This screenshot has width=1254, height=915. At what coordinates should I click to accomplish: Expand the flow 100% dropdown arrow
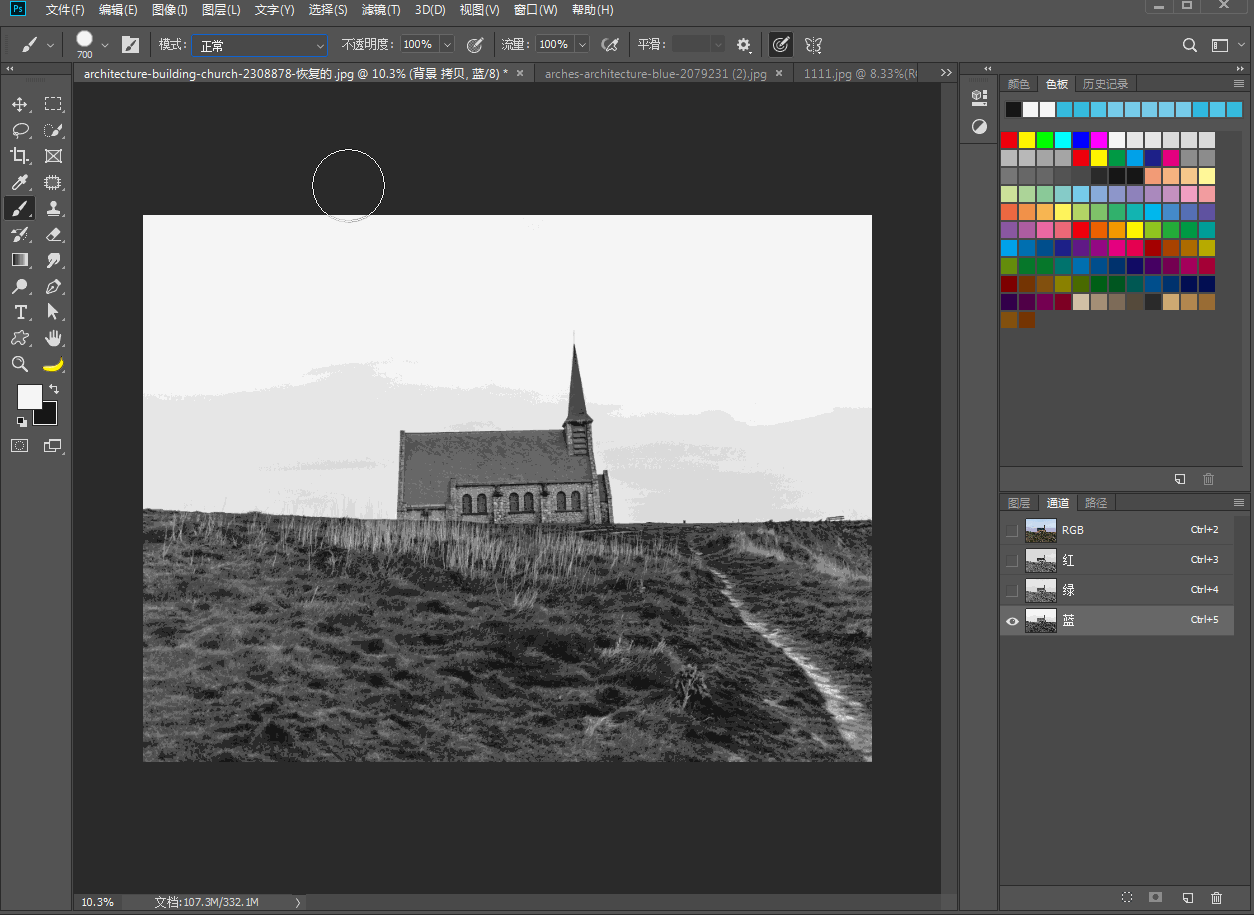click(581, 45)
